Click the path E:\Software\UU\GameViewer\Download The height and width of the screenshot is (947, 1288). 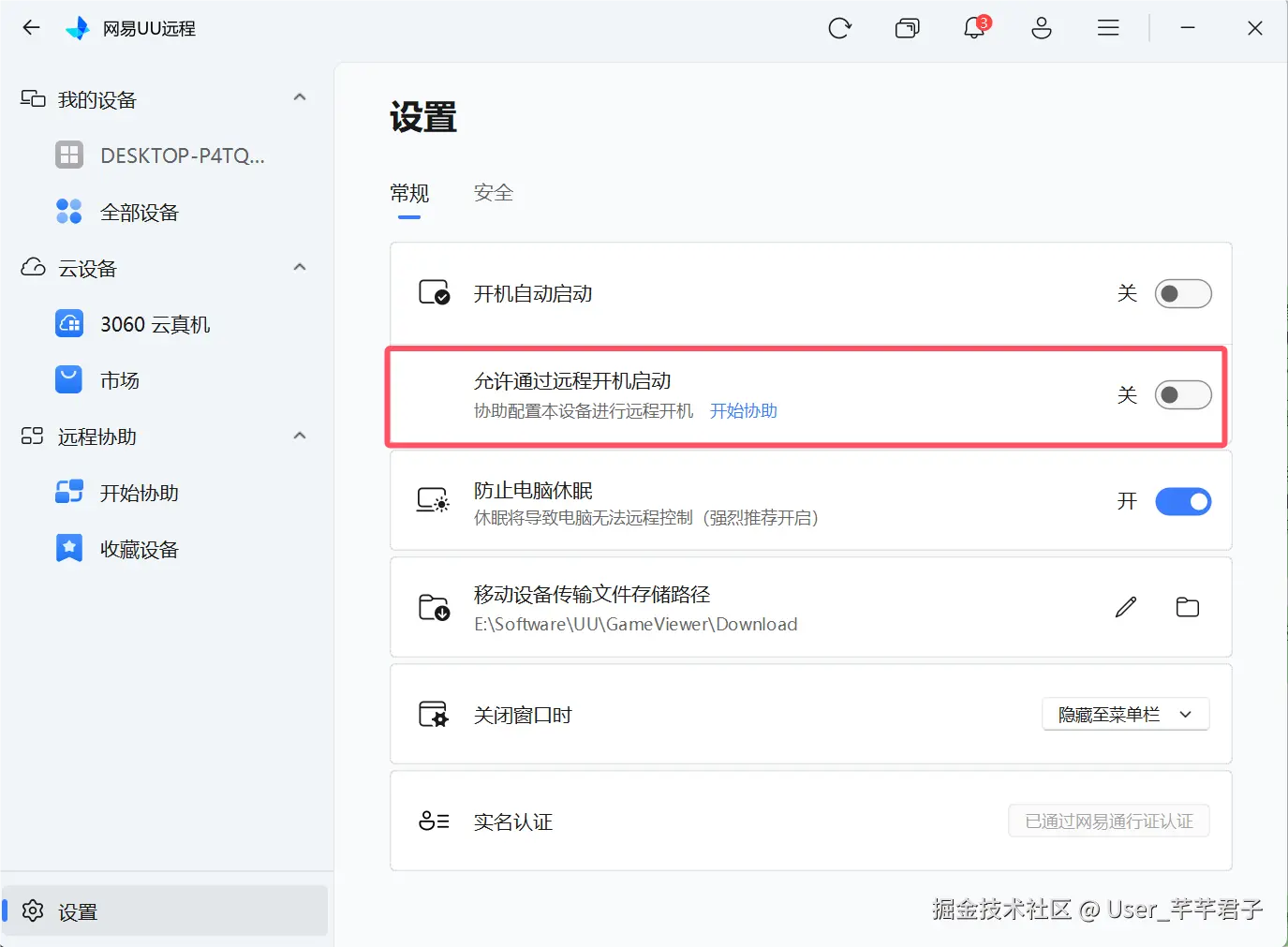[x=636, y=625]
